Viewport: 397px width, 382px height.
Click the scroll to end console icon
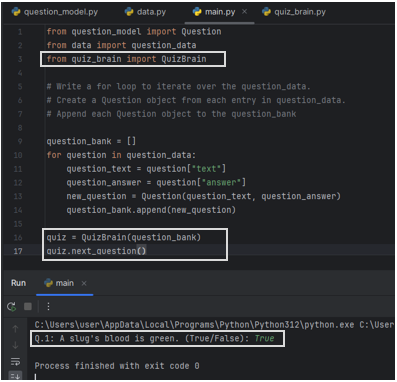tap(15, 376)
